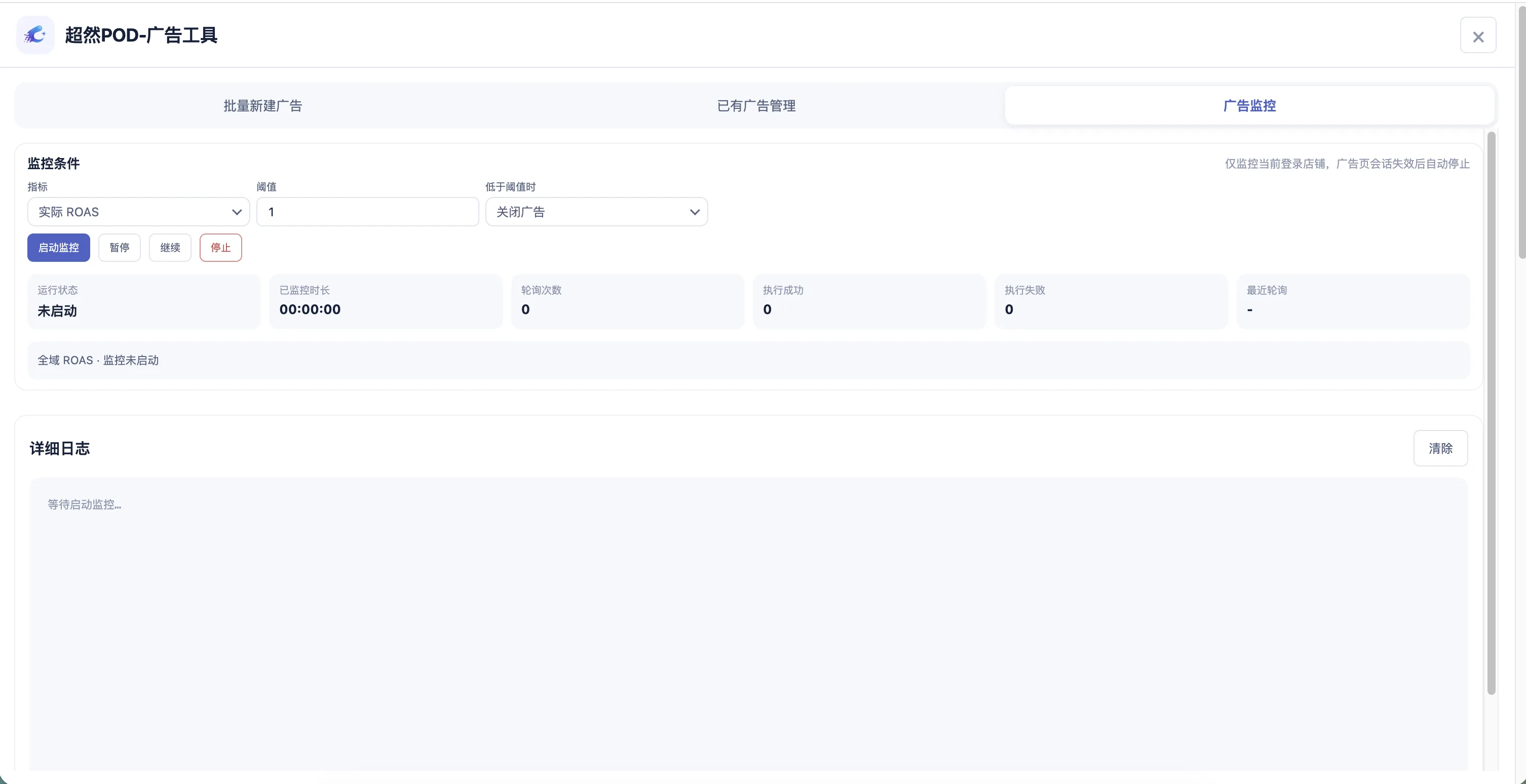Focus the 阈值 threshold input field

(x=367, y=212)
